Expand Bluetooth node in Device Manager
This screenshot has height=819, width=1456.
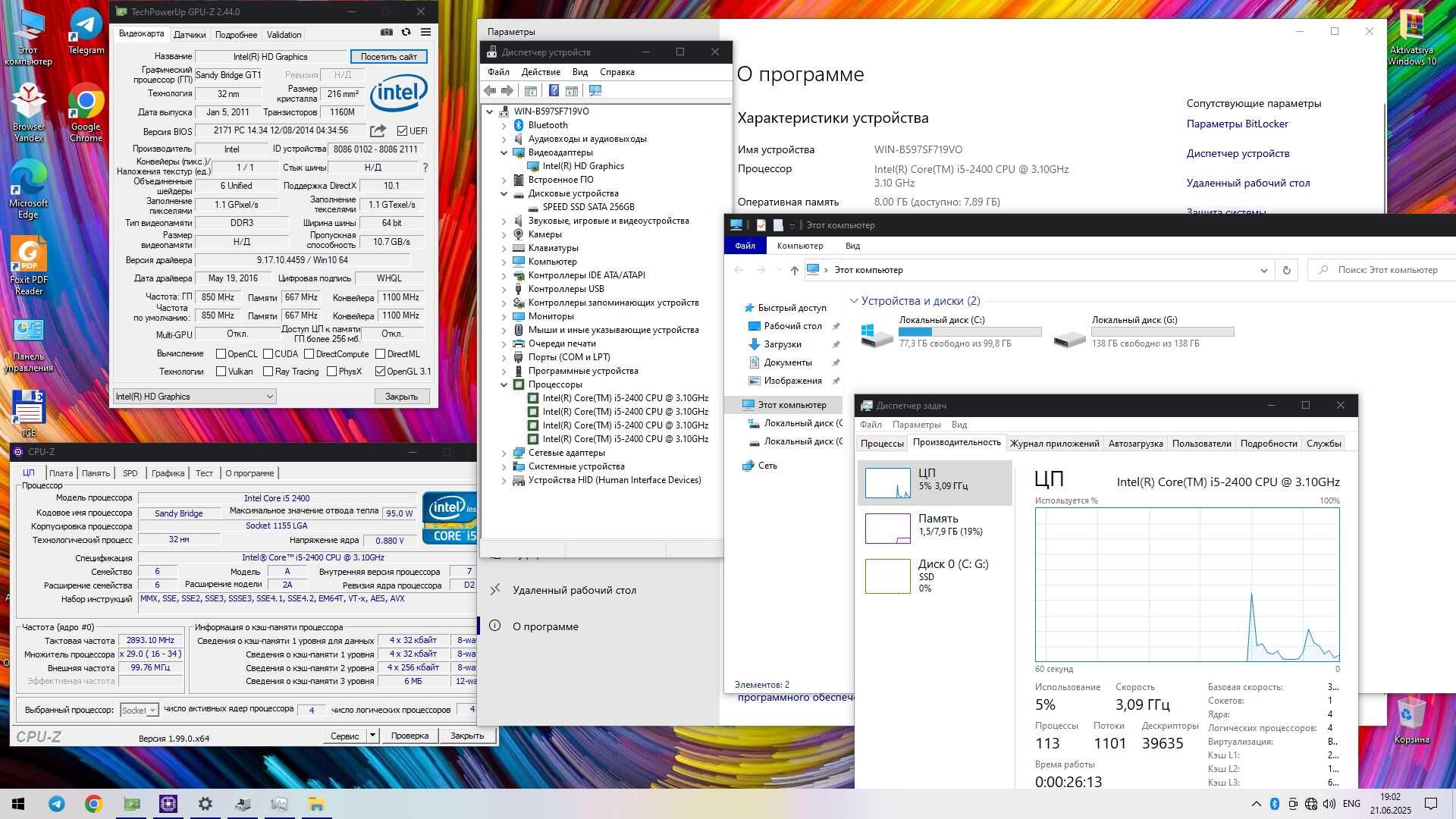(x=504, y=125)
